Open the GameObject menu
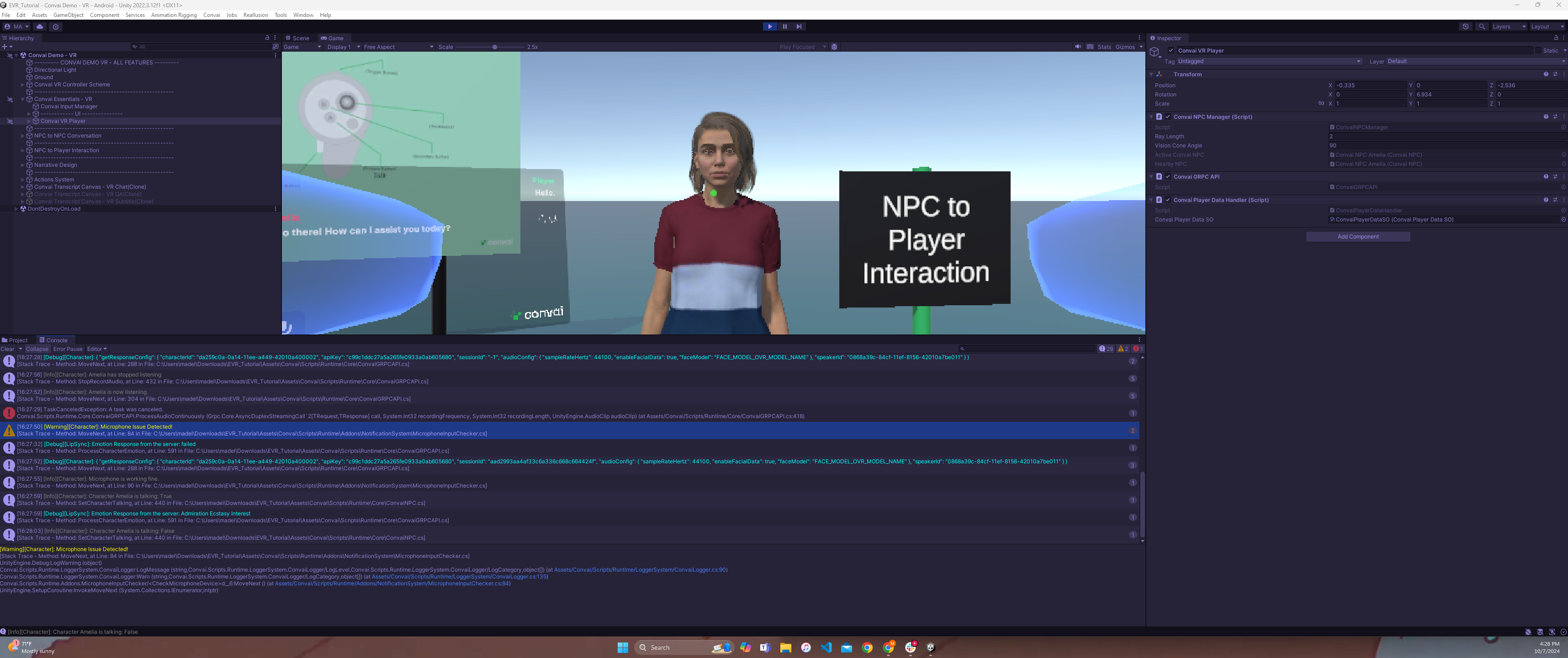 (68, 15)
